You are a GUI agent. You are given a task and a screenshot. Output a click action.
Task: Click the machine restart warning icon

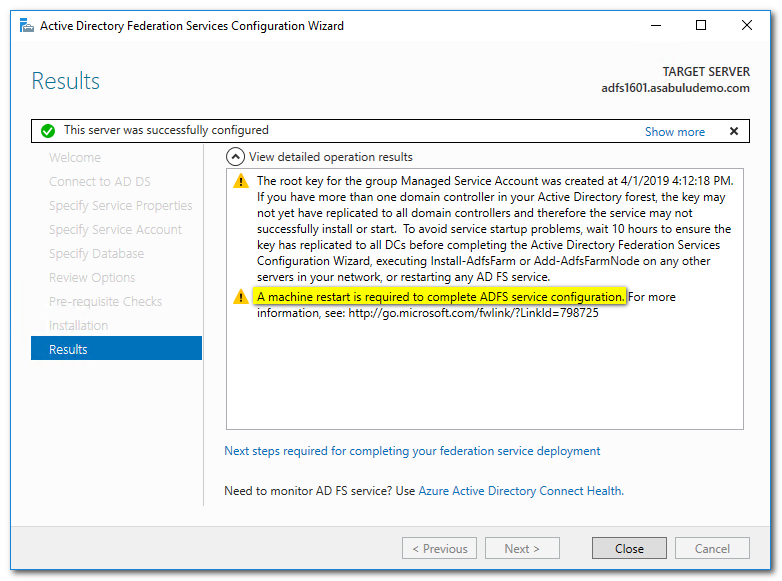click(241, 297)
